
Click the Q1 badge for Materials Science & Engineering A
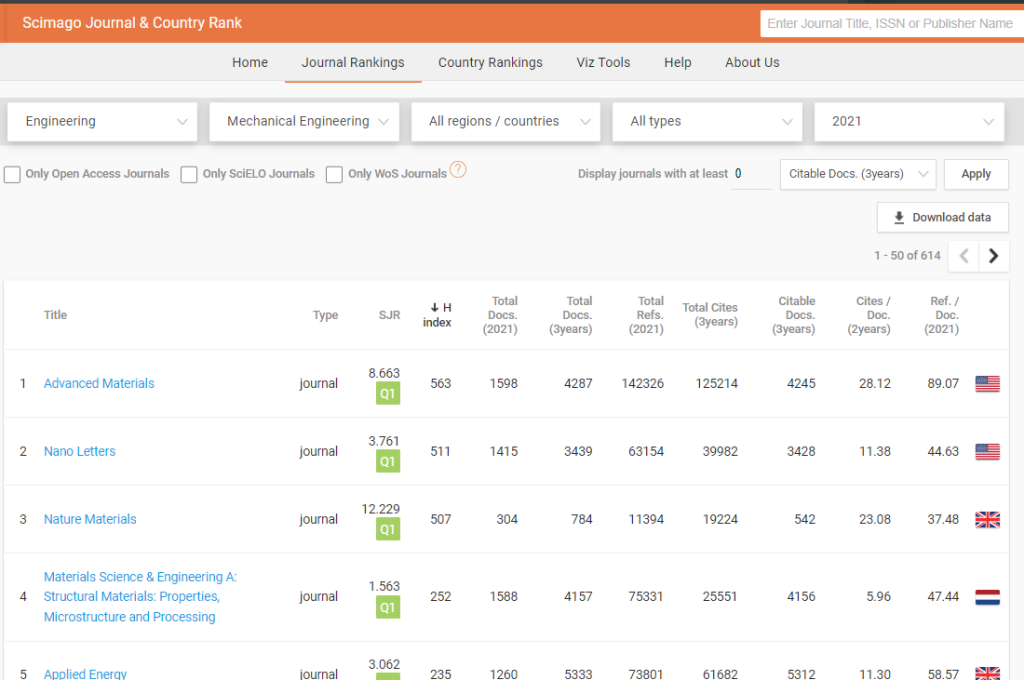(388, 607)
